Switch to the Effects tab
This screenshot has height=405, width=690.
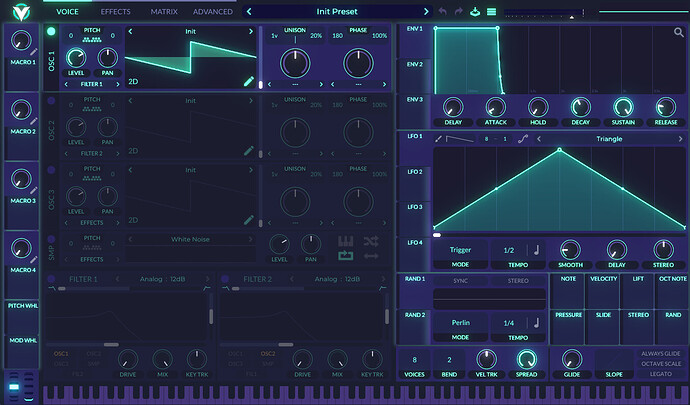pyautogui.click(x=115, y=11)
